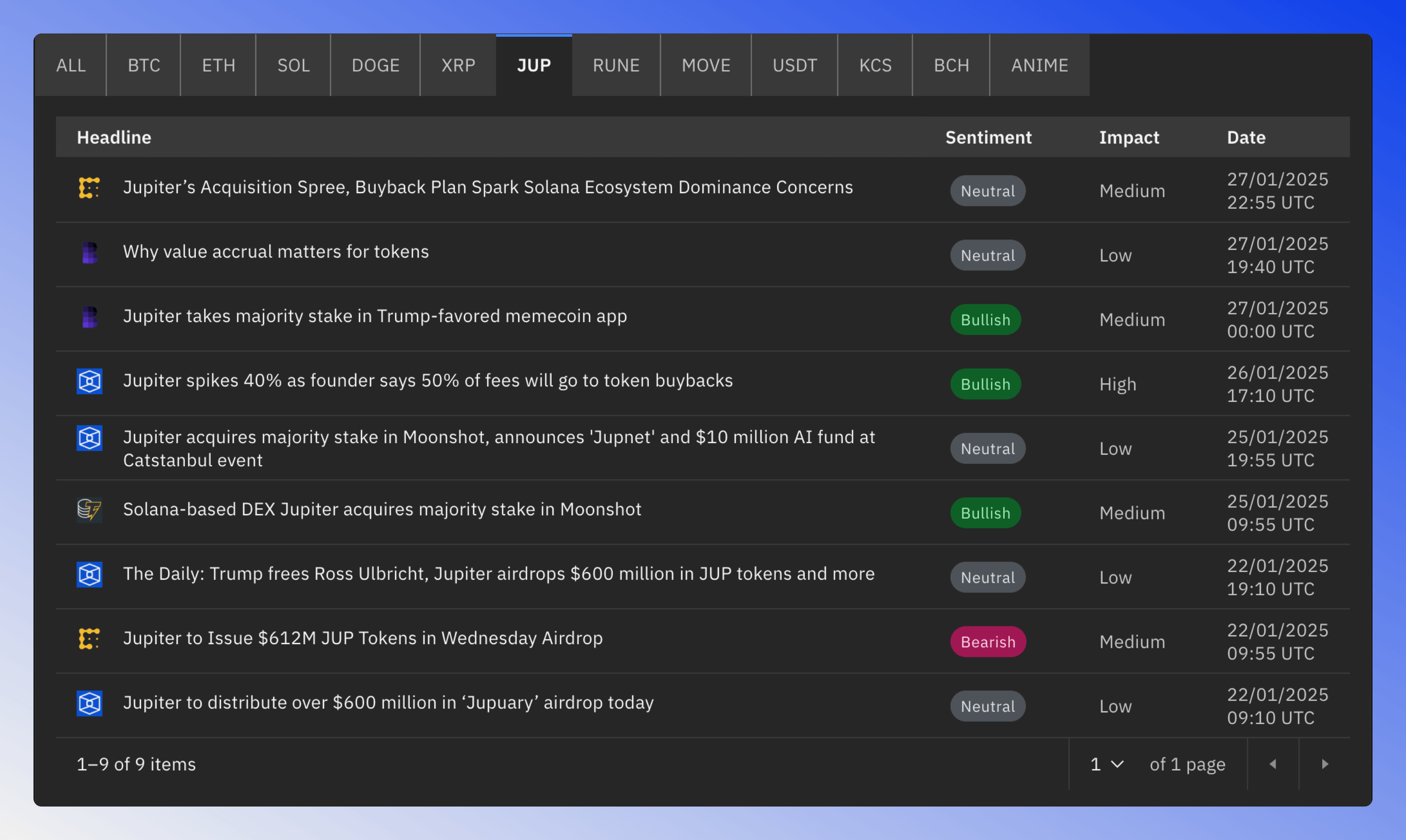Click the KCS filter icon tab
Viewport: 1406px width, 840px height.
[x=875, y=65]
